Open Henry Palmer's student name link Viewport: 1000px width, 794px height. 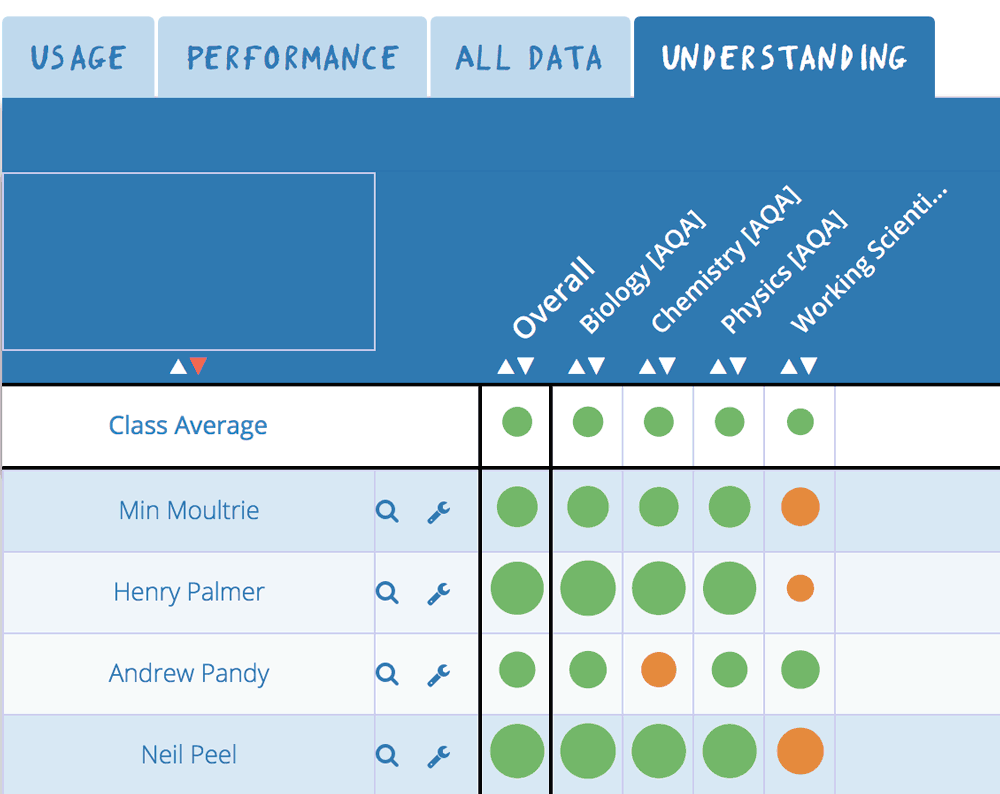pyautogui.click(x=189, y=592)
